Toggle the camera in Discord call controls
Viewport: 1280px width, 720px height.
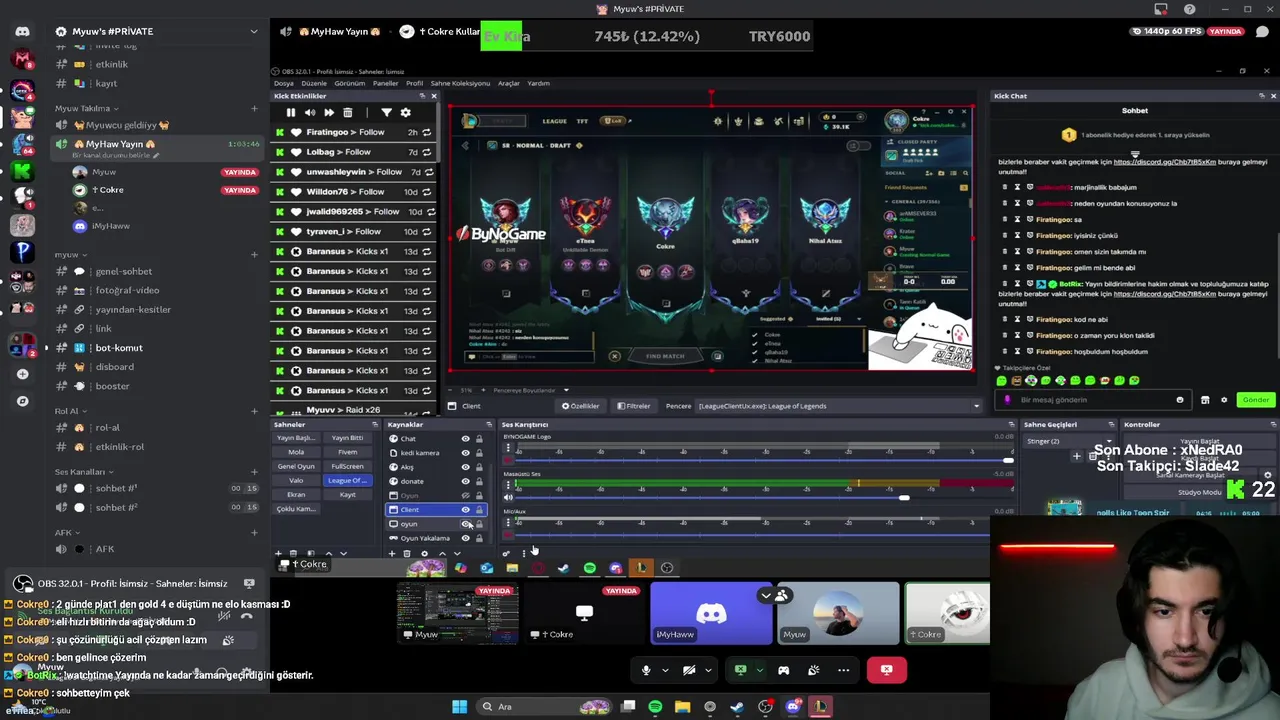click(689, 670)
